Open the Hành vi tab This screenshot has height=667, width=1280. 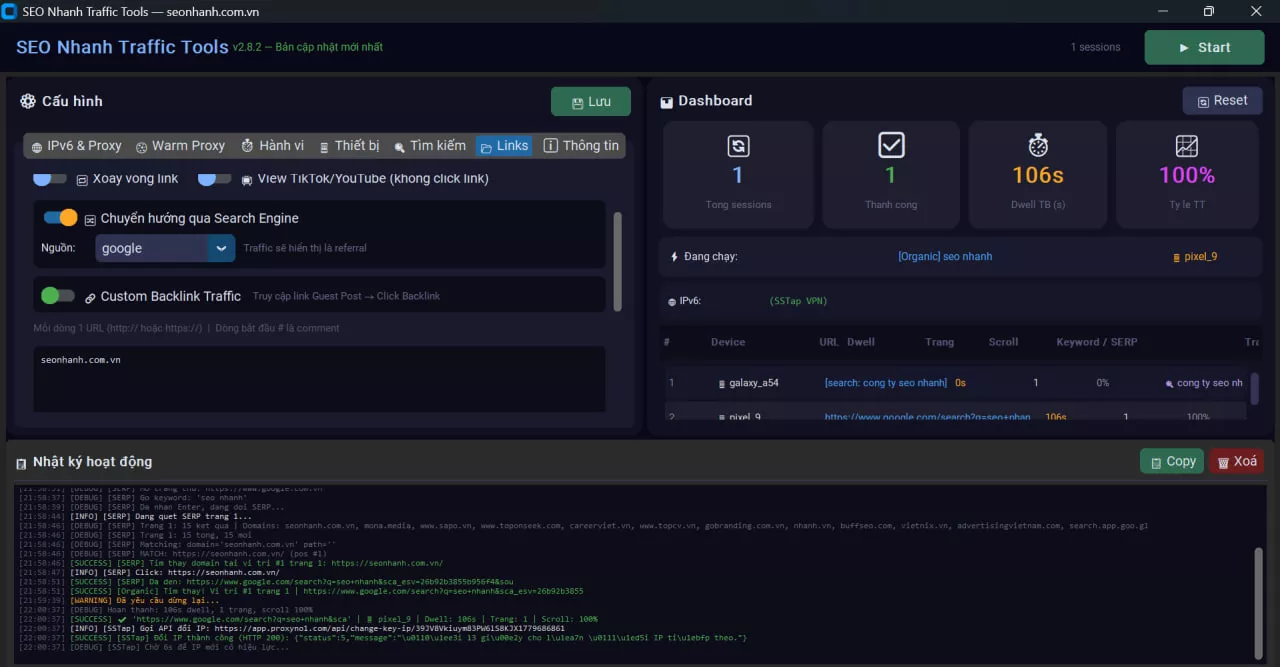272,146
